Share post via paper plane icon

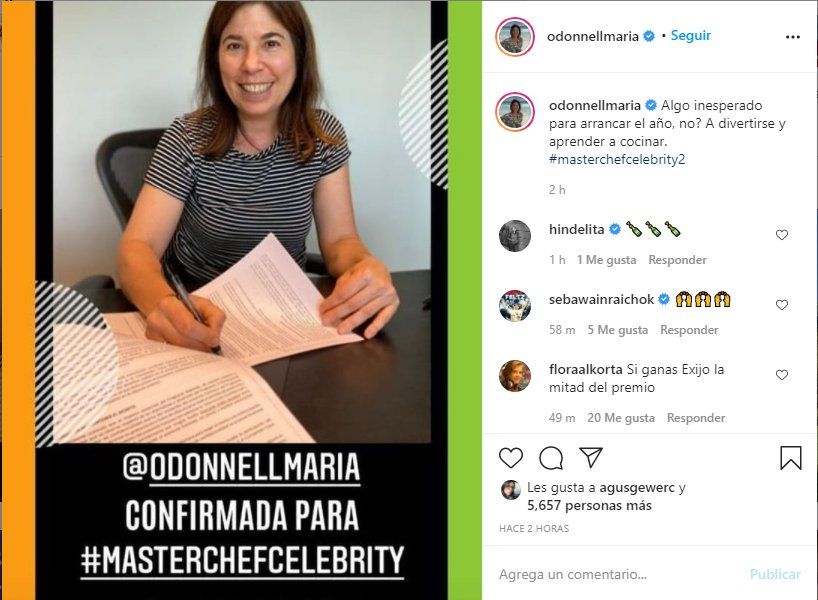(591, 457)
